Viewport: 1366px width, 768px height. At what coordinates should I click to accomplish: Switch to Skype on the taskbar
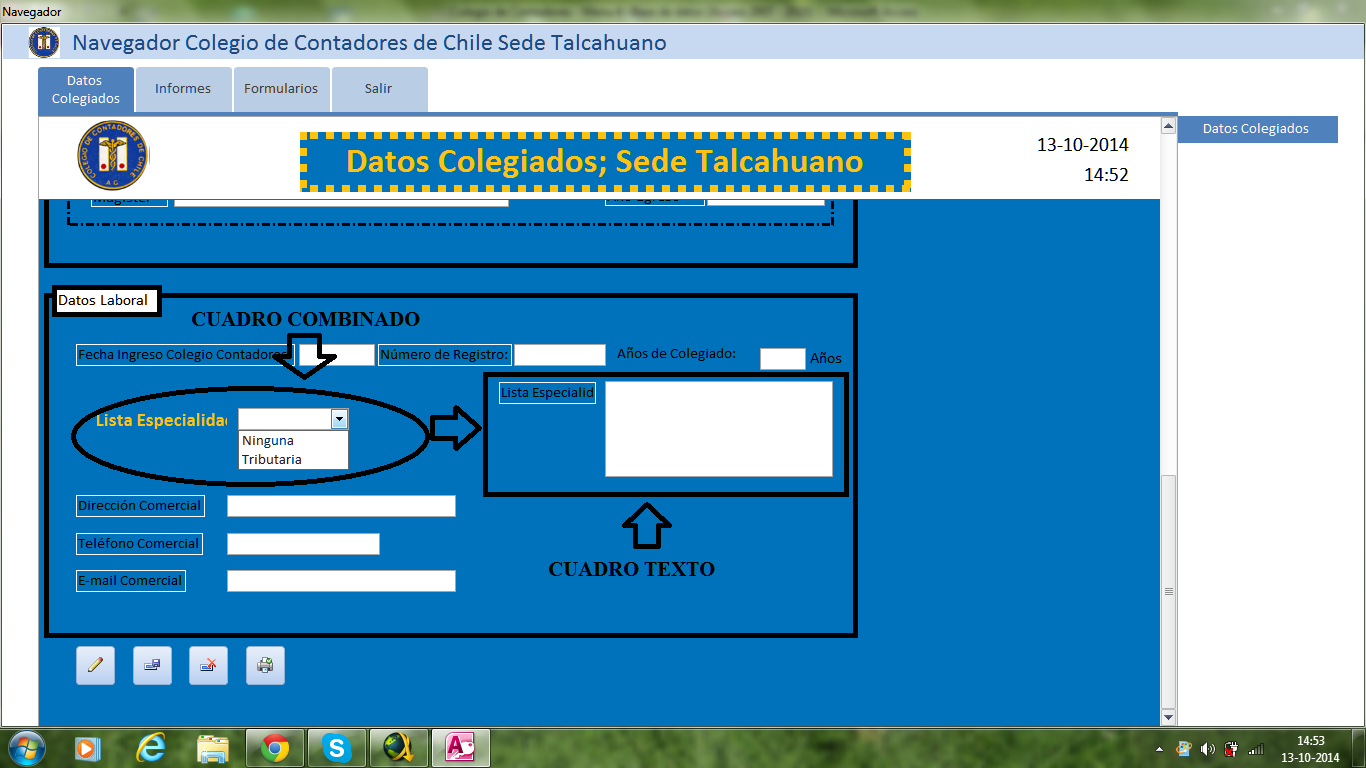click(337, 748)
